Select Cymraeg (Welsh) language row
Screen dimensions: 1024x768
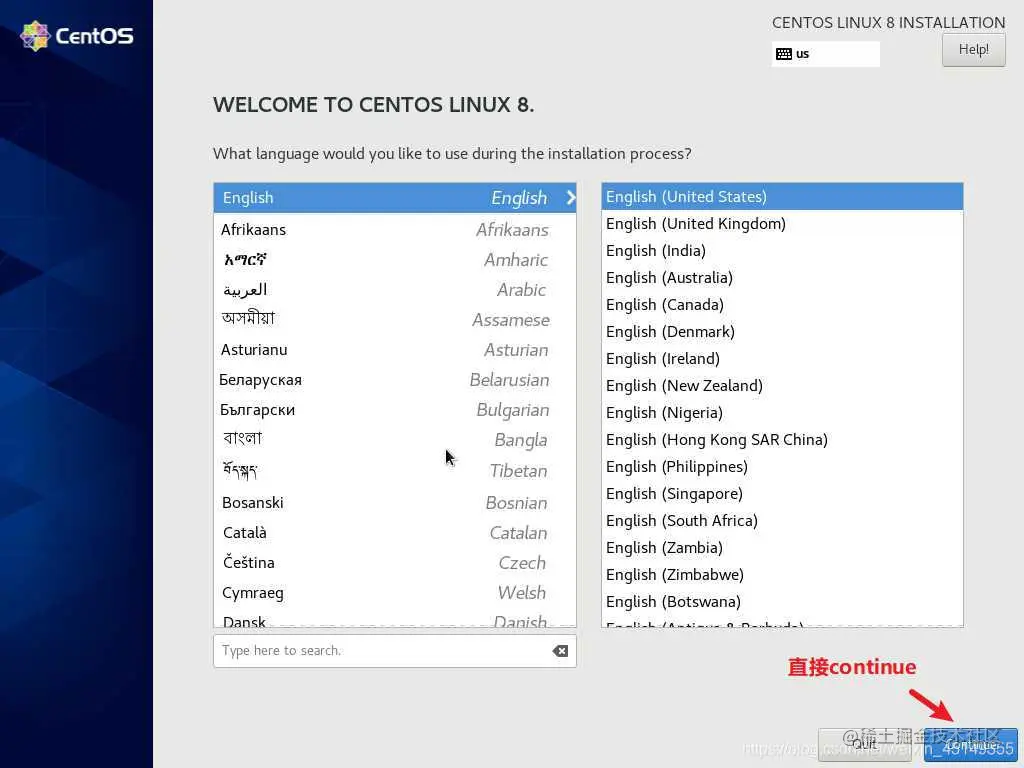coord(394,593)
